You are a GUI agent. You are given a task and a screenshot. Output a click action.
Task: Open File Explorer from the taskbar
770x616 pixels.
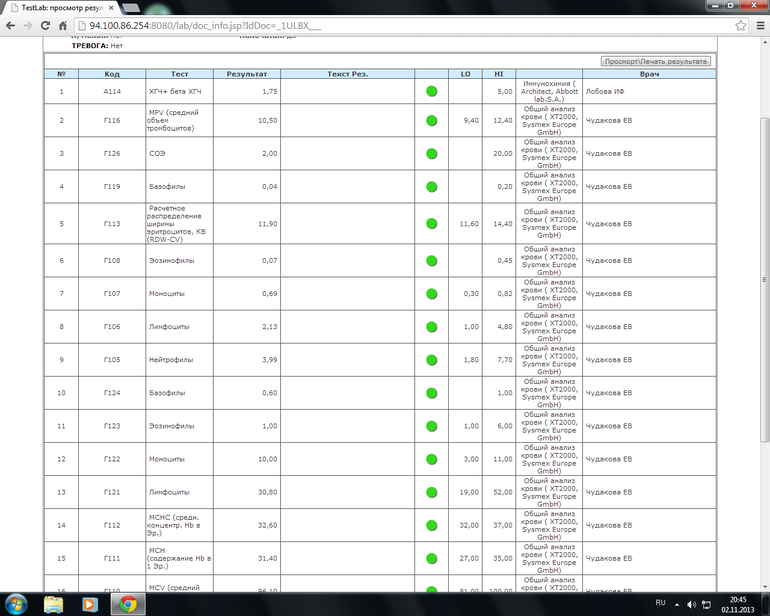pyautogui.click(x=54, y=604)
